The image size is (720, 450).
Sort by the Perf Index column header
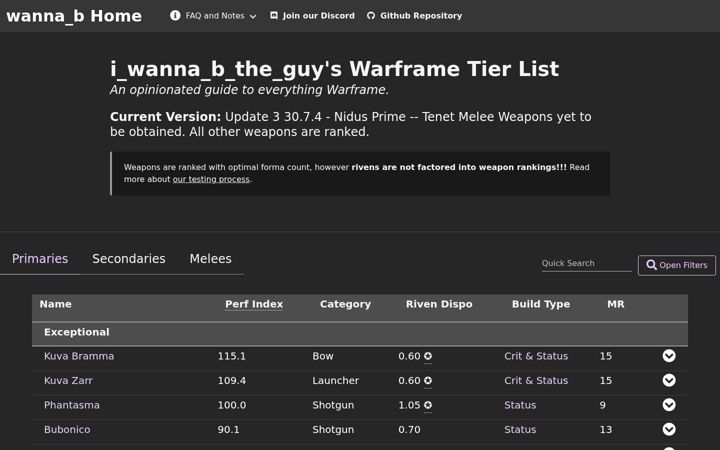pos(254,304)
